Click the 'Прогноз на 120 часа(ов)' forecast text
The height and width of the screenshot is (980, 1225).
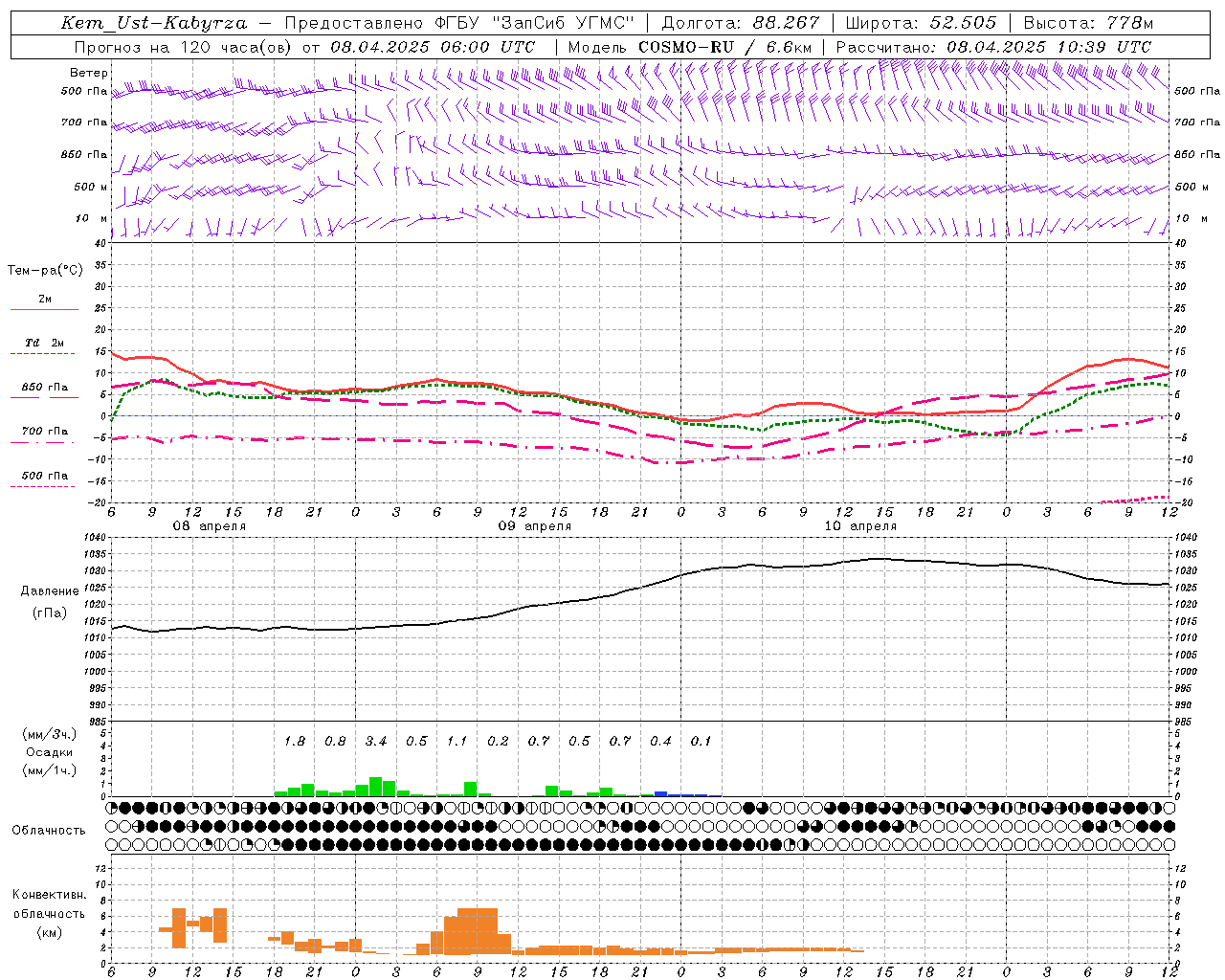coord(184,47)
